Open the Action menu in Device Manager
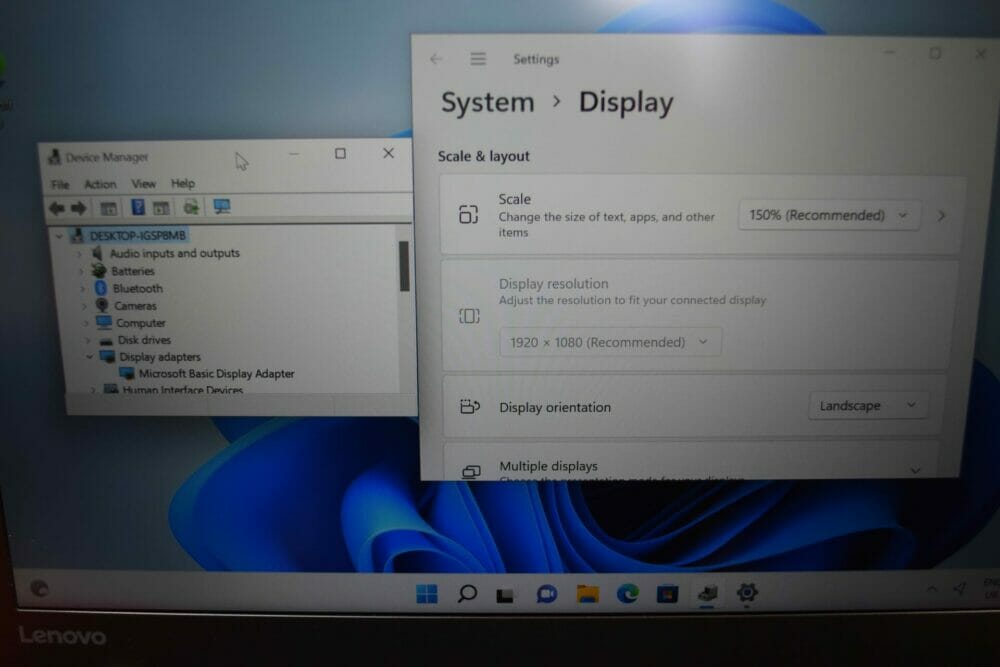Screen dimensions: 1000x667 tap(100, 184)
